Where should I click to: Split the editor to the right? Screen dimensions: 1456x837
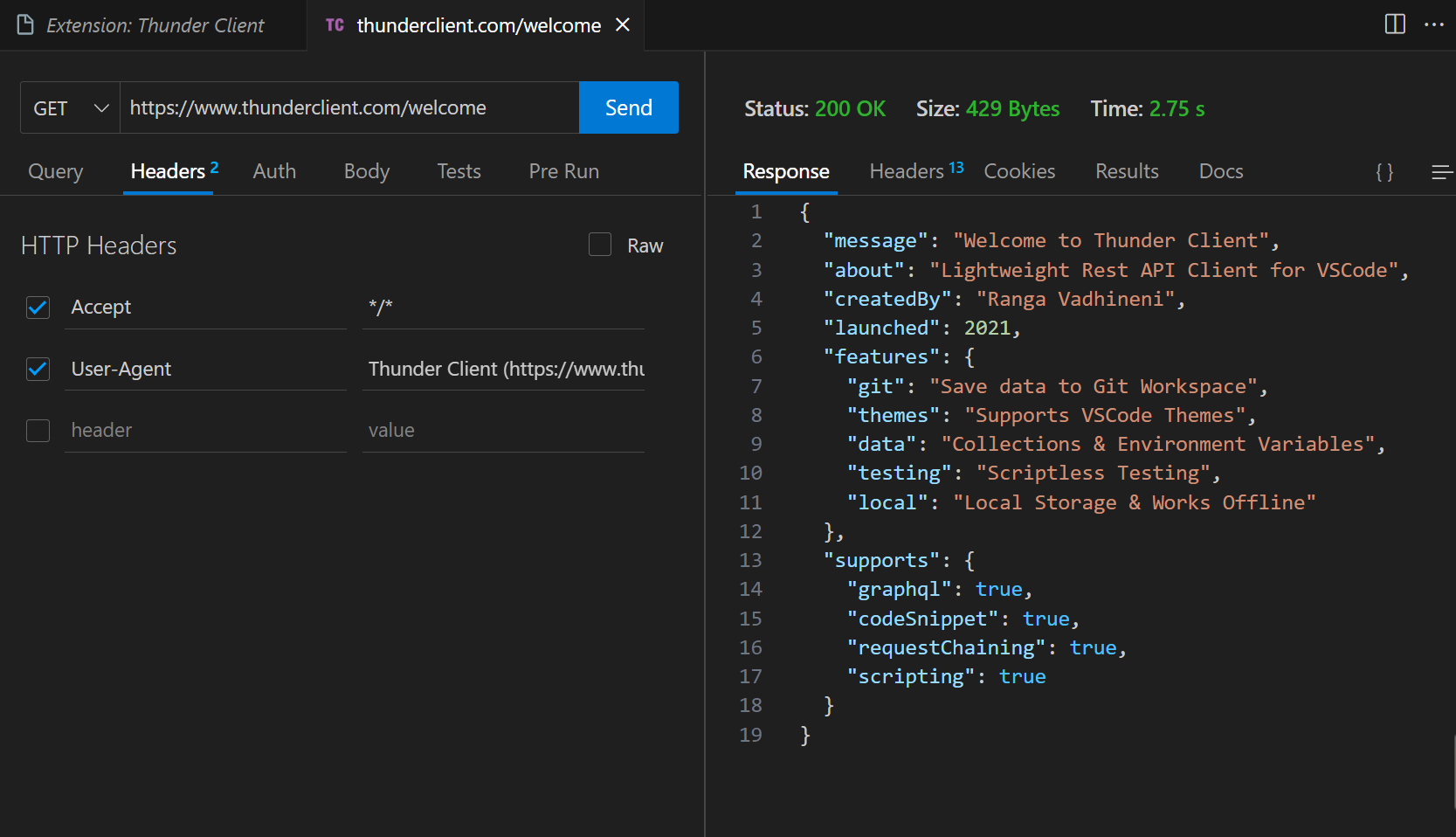[x=1395, y=24]
